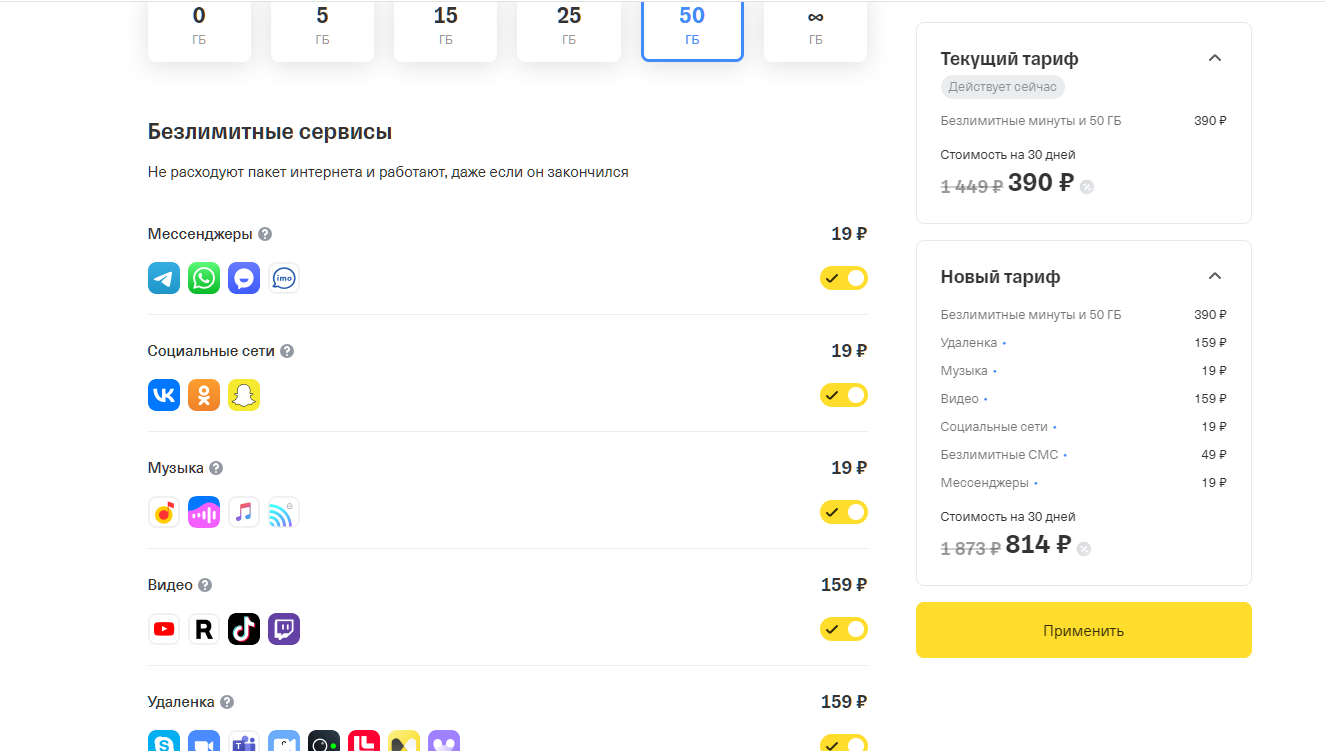
Task: Click the 390 ₽ current tariff total
Action: 1041,183
